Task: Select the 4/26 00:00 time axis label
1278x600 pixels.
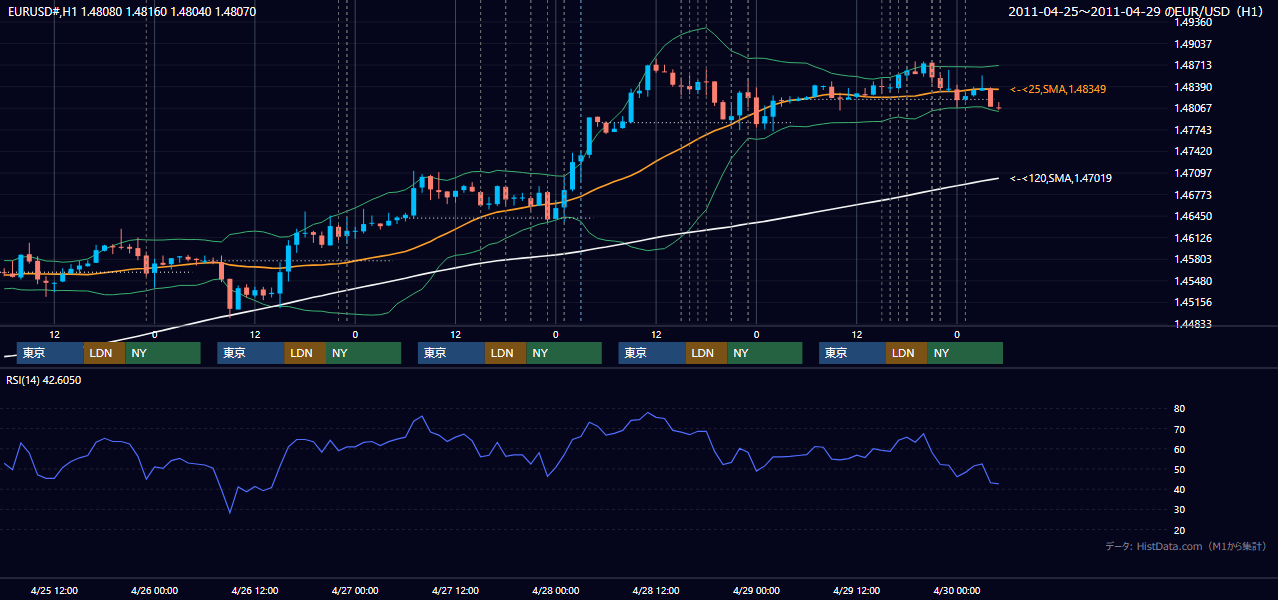Action: tap(154, 591)
